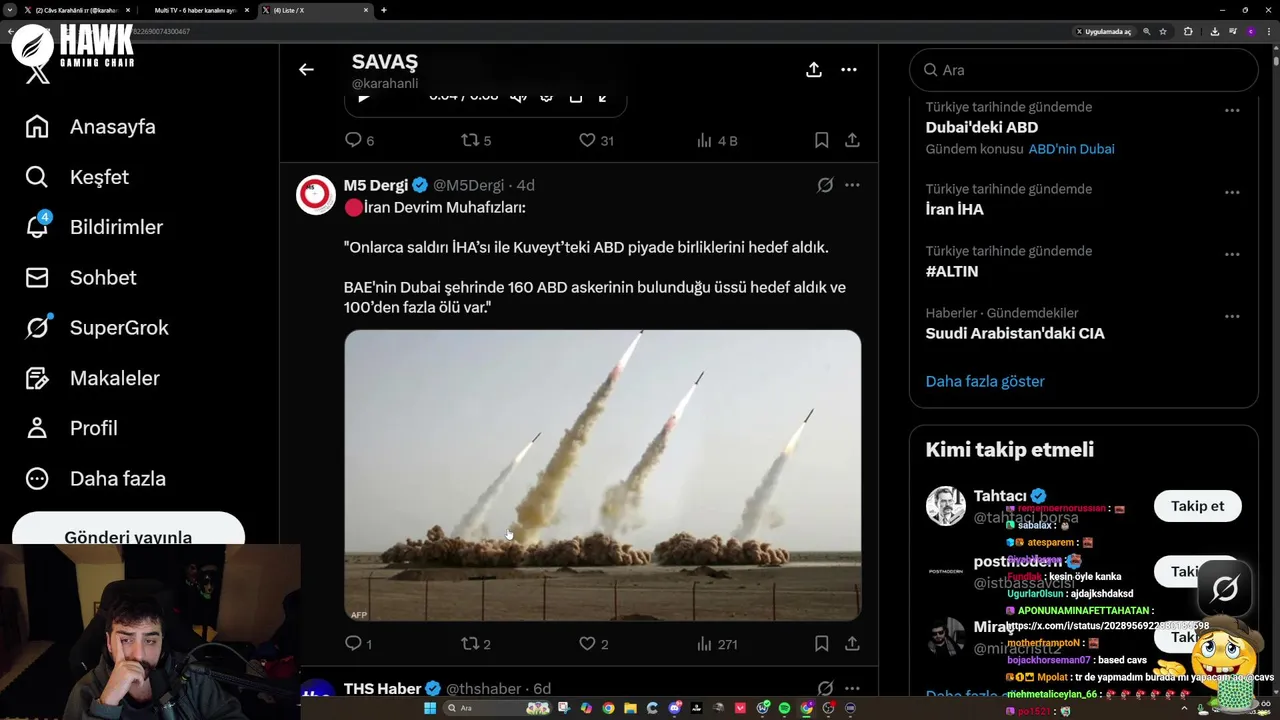
Task: Reply to the M5 Dergi post
Action: (x=358, y=644)
